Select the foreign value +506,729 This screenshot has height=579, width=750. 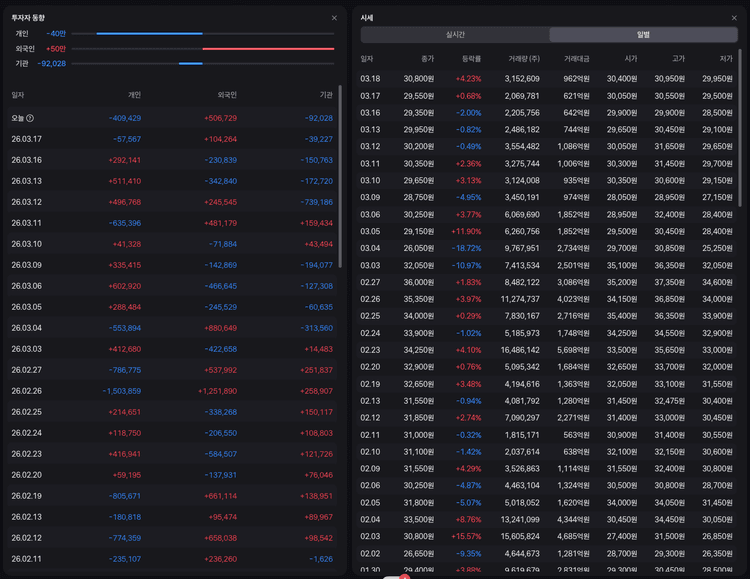221,118
